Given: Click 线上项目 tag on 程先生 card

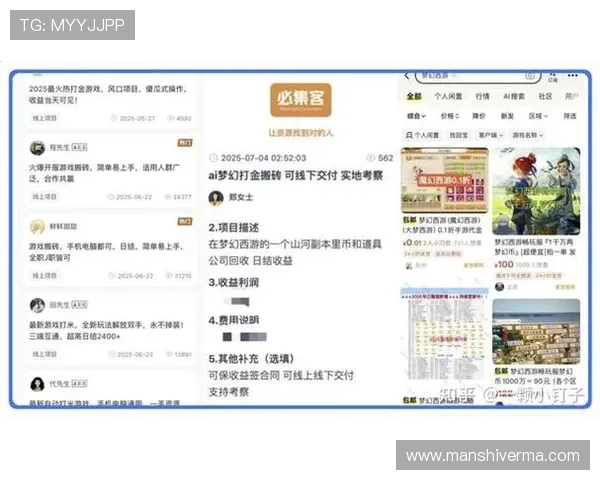Looking at the screenshot, I should tap(44, 197).
